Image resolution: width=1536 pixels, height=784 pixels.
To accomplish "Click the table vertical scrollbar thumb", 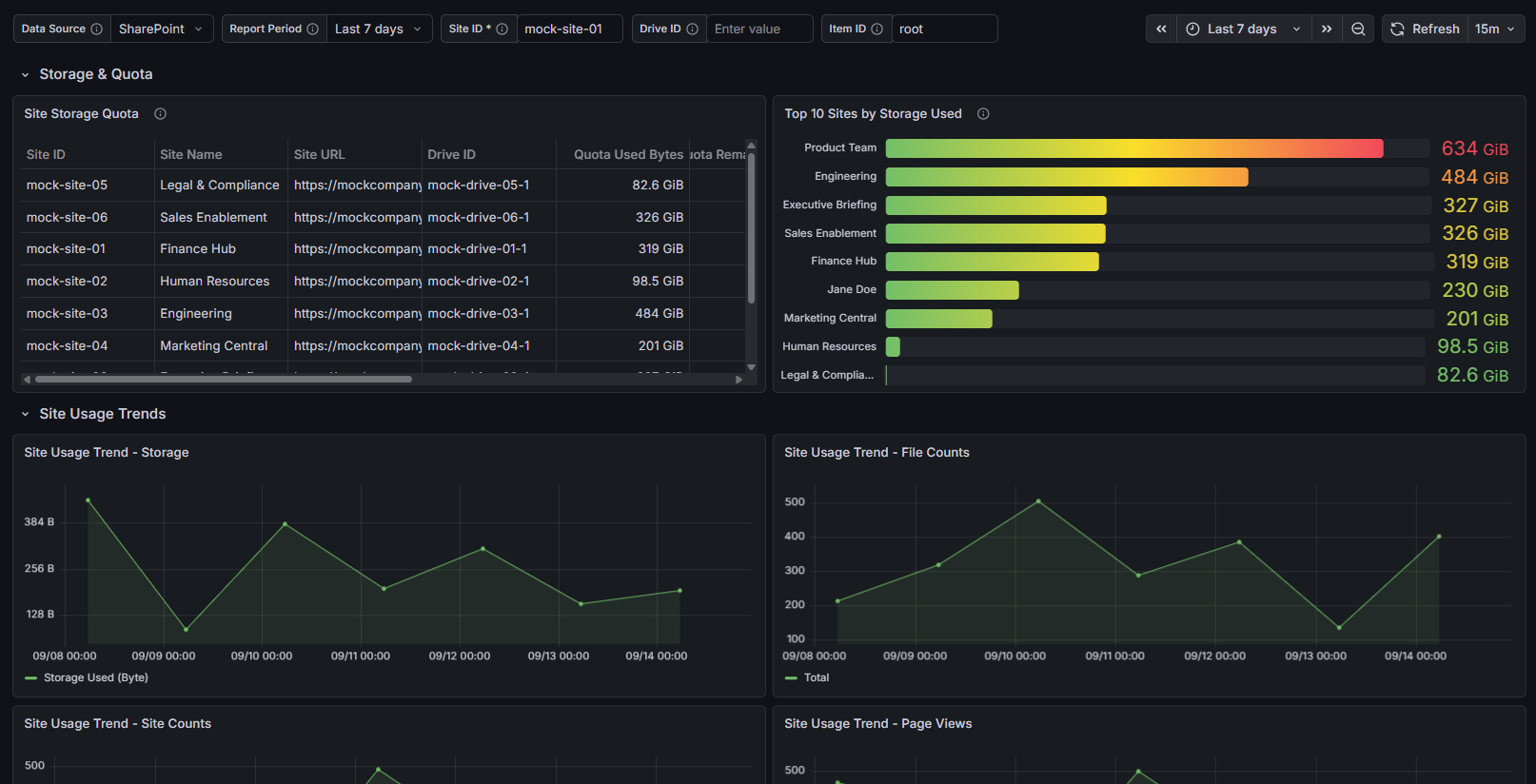I will tap(751, 228).
